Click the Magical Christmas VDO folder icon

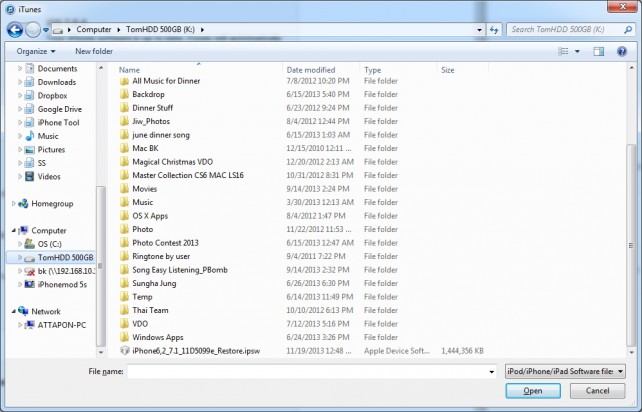coord(124,162)
